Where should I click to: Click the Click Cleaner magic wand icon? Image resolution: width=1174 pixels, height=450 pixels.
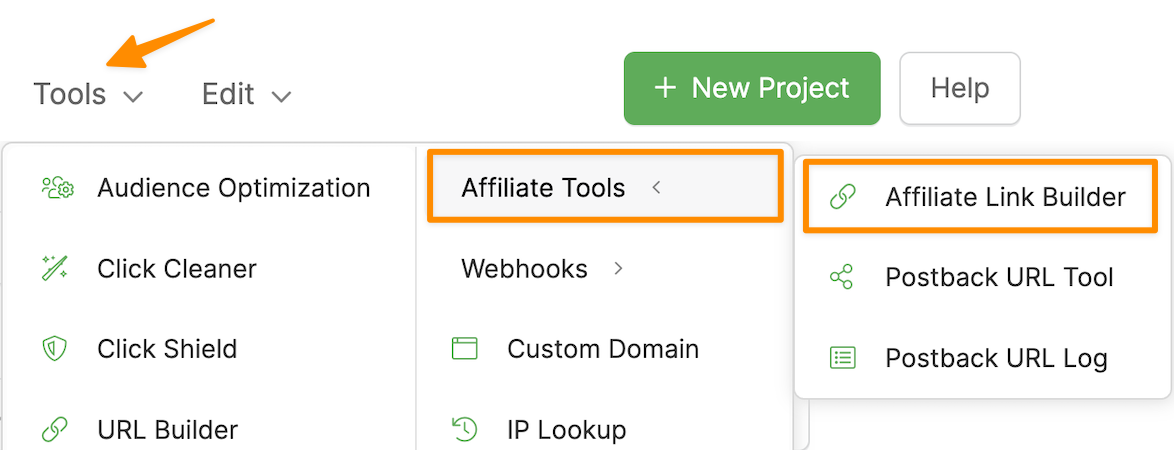(x=54, y=269)
